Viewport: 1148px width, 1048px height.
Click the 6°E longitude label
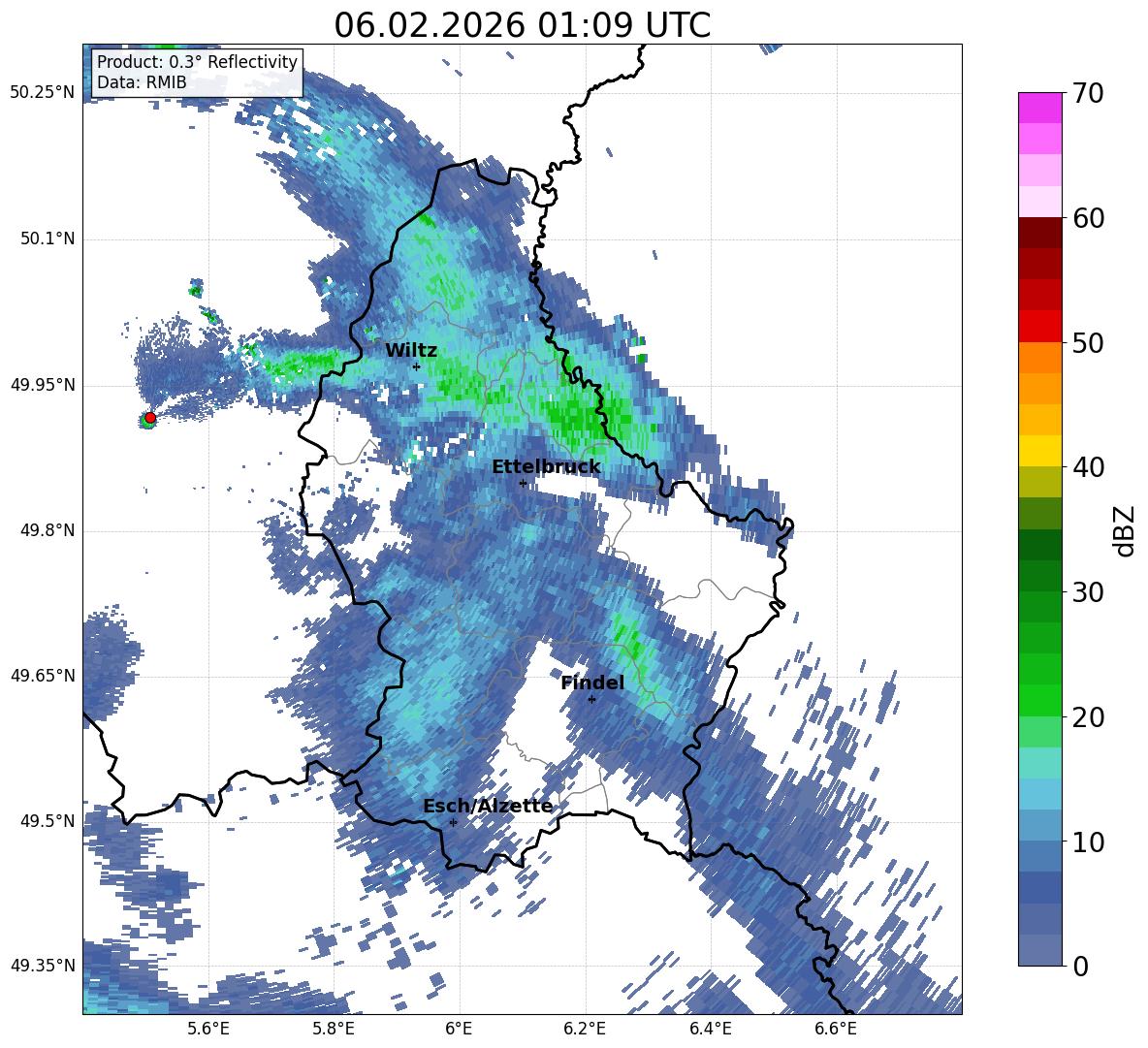(459, 1029)
